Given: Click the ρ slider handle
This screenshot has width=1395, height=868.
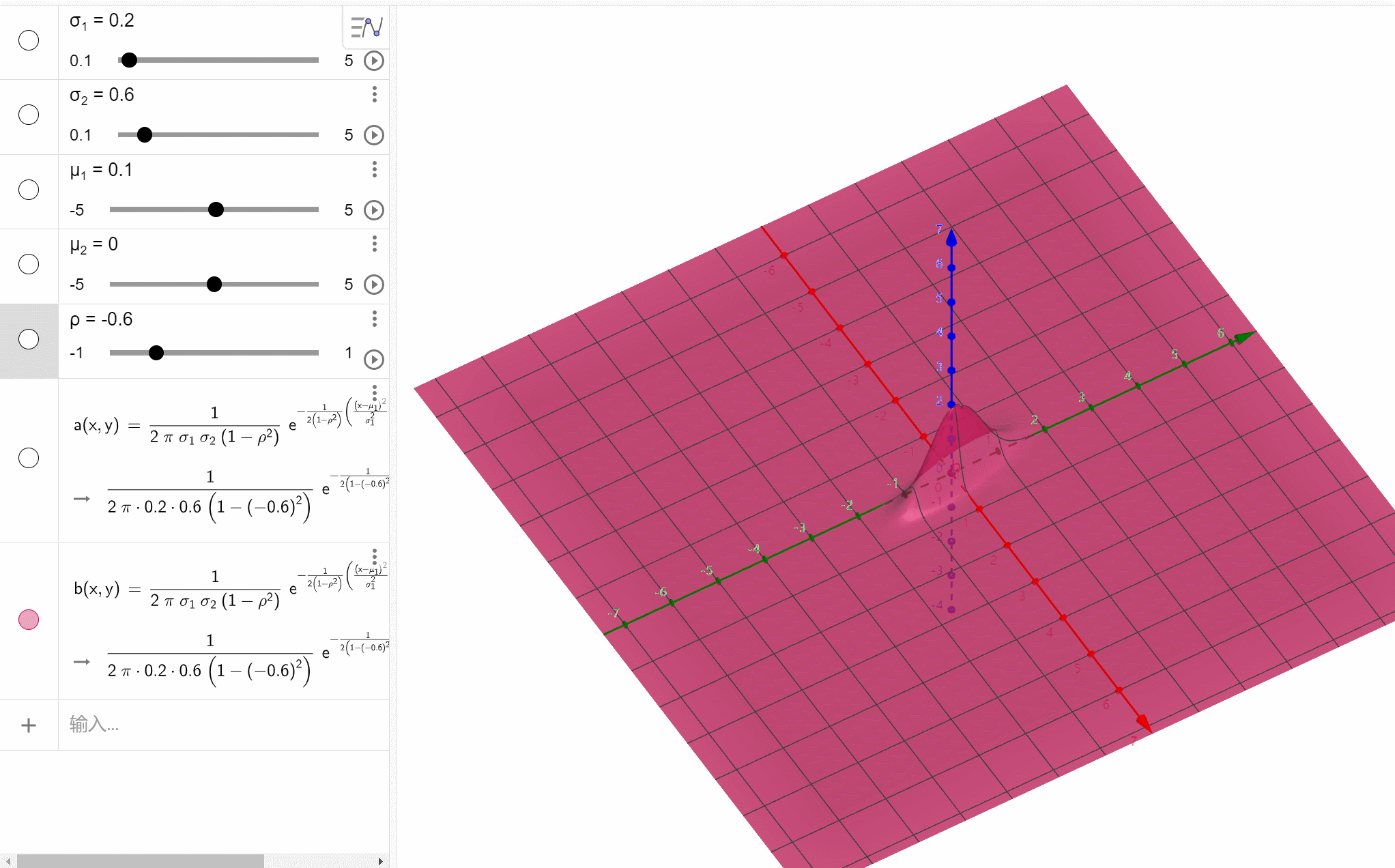Looking at the screenshot, I should tap(156, 353).
